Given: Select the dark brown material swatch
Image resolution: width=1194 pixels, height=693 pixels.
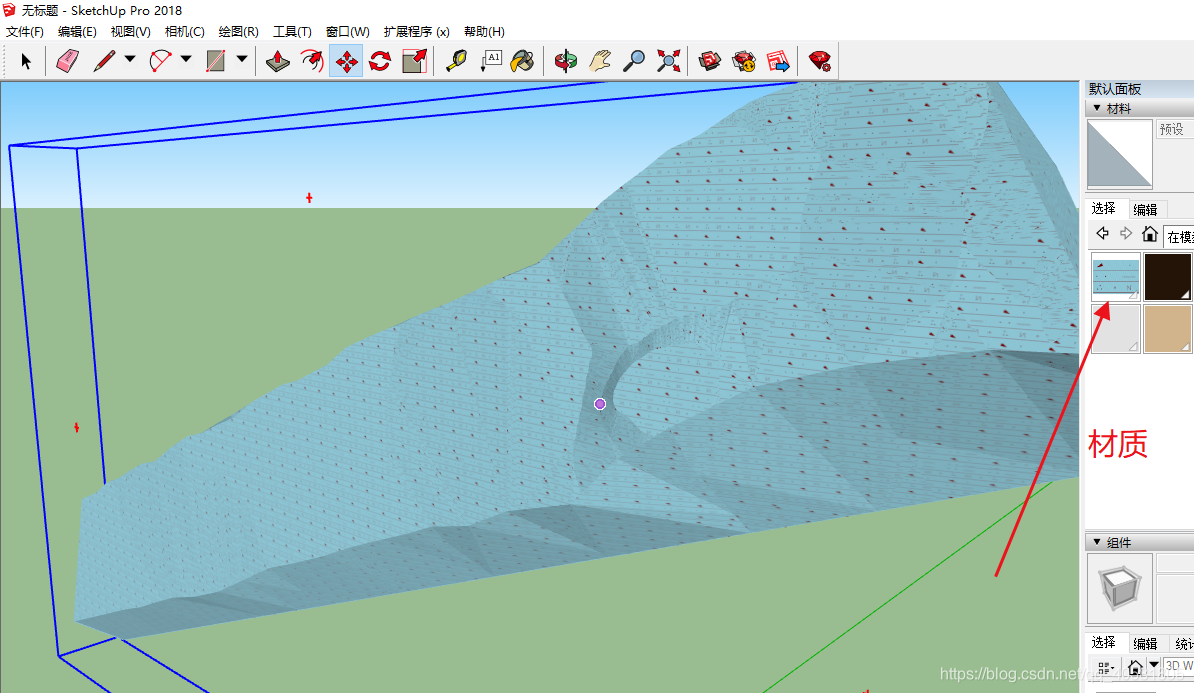Looking at the screenshot, I should click(1167, 276).
